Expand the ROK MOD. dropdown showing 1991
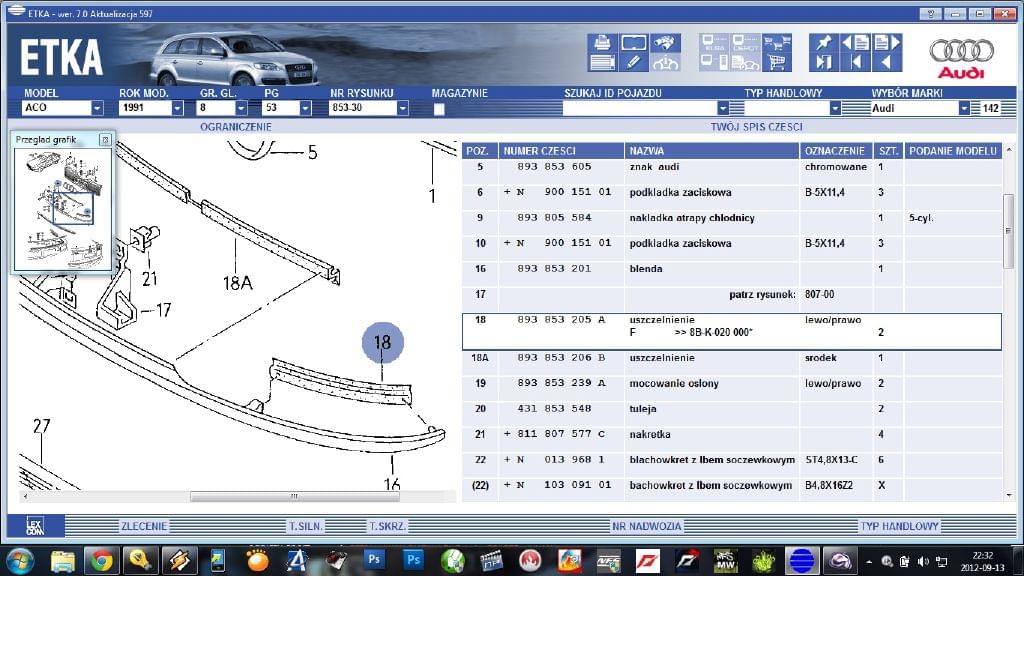 pyautogui.click(x=177, y=108)
